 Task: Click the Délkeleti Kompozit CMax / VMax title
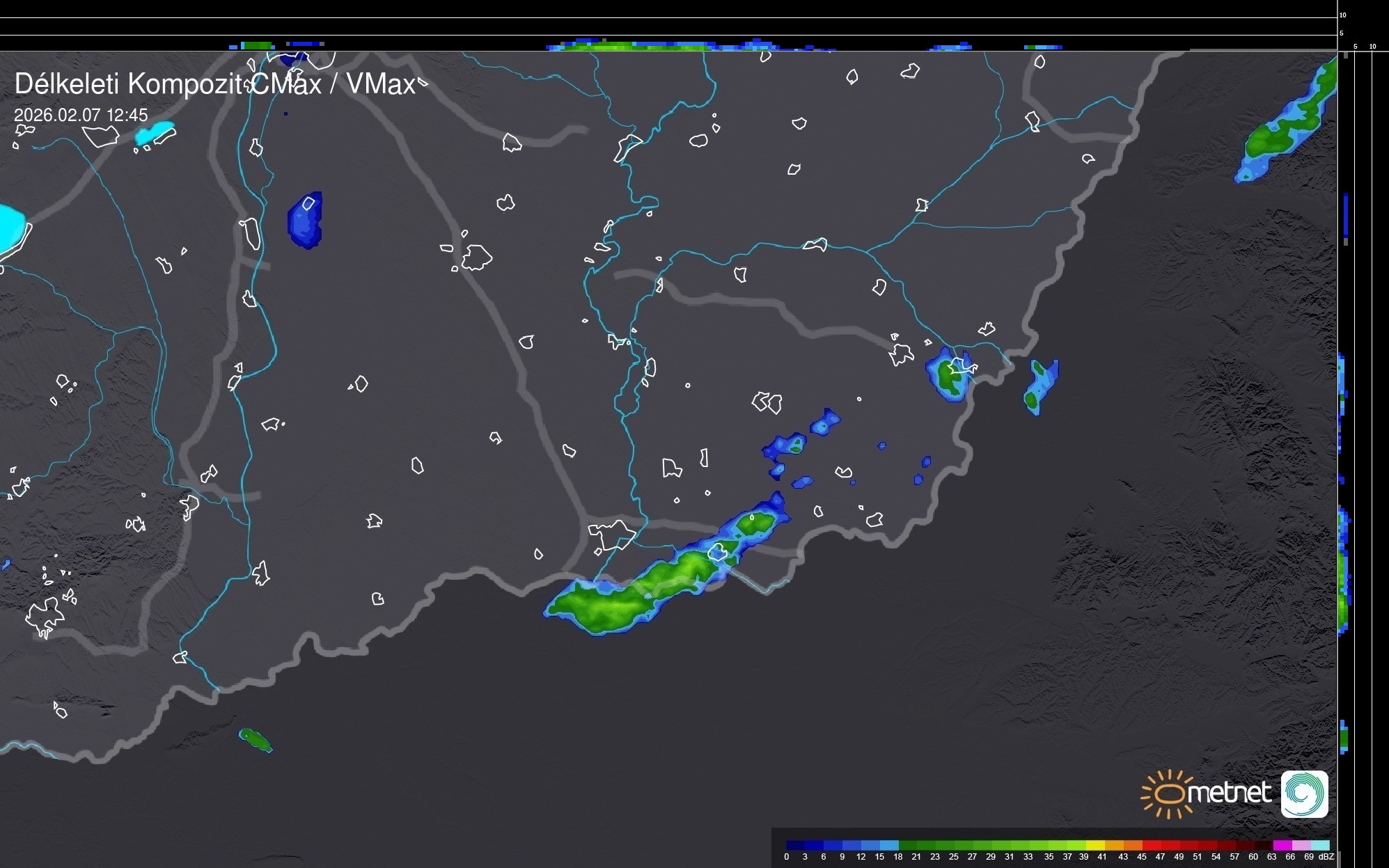tap(214, 84)
